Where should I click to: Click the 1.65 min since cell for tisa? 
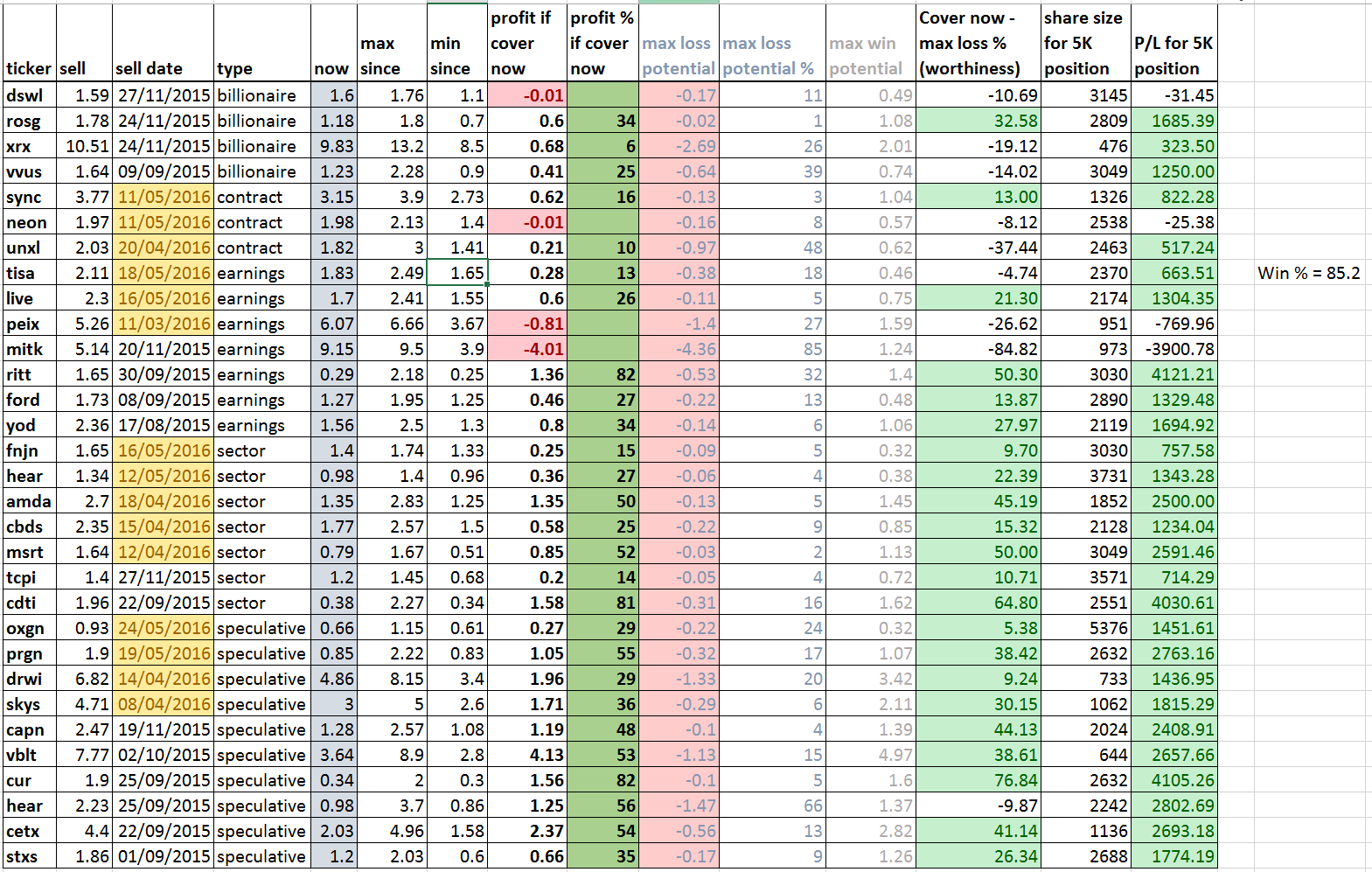[x=456, y=273]
